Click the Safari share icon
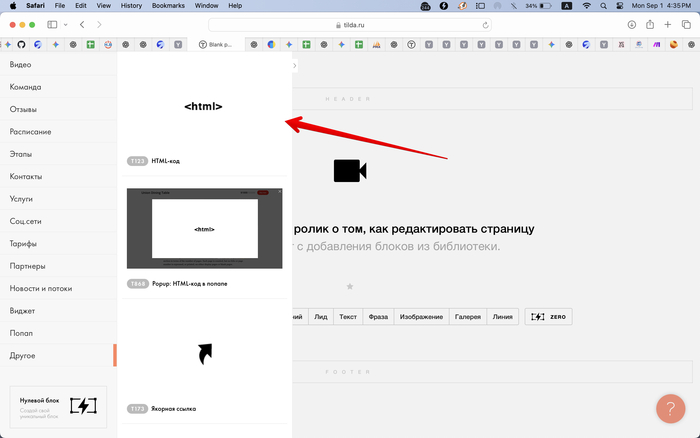This screenshot has height=438, width=700. click(x=650, y=24)
